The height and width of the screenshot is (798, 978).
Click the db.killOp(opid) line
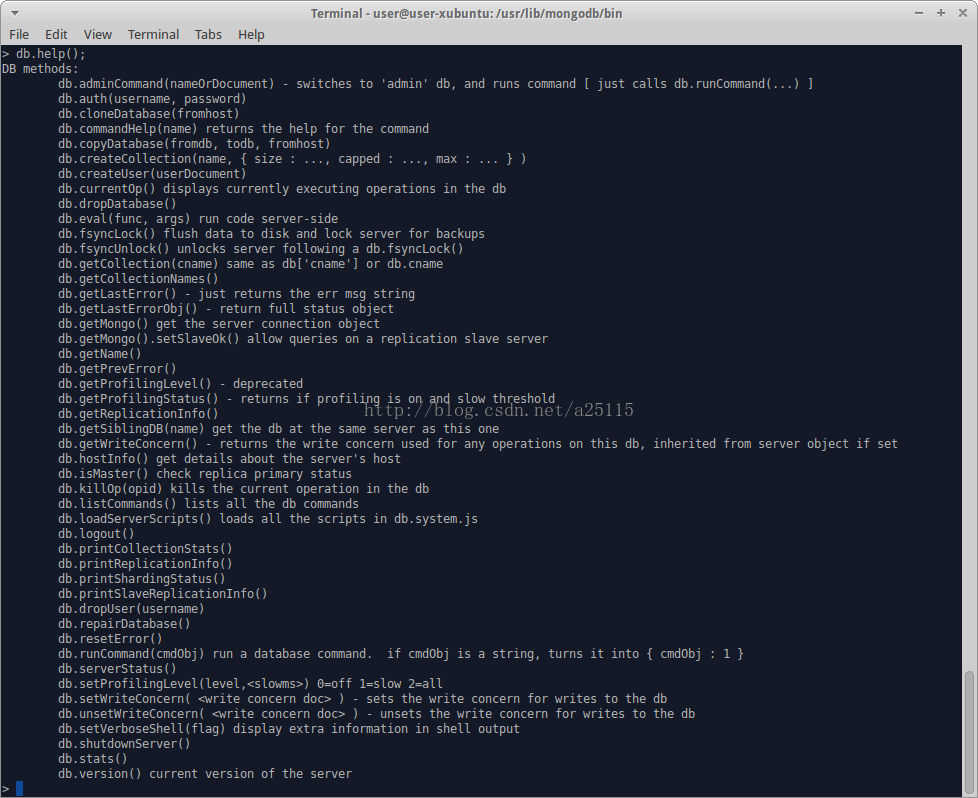[243, 489]
